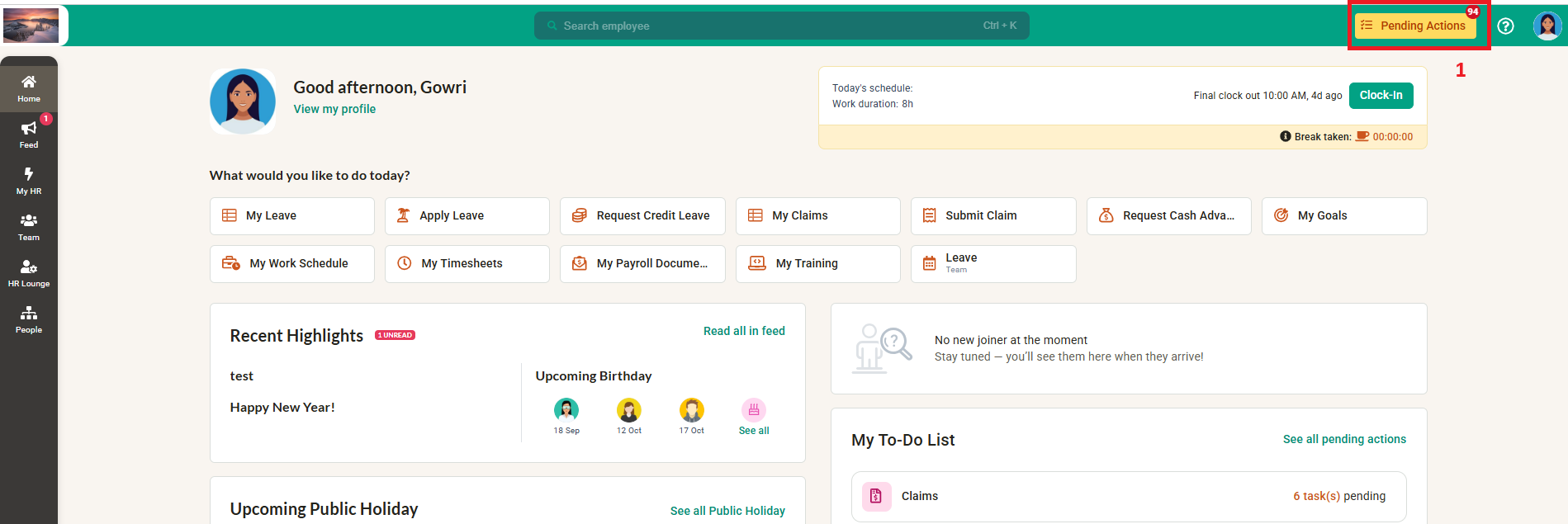Click the company logo thumbnail
This screenshot has width=1568, height=524.
(x=31, y=26)
